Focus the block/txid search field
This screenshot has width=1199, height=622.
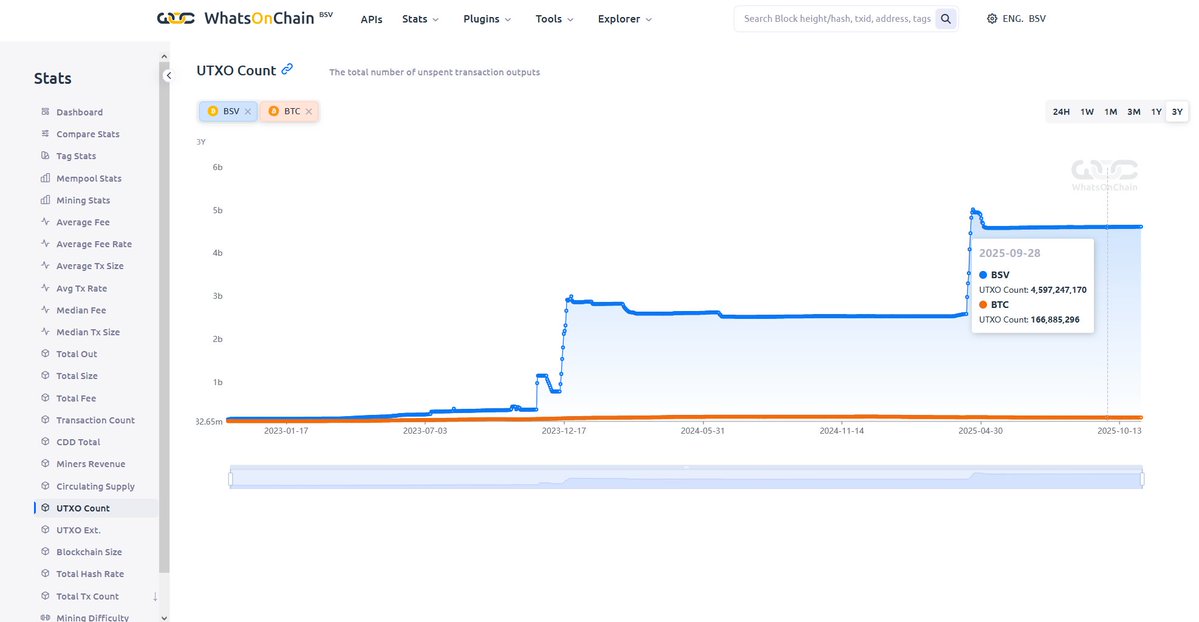coord(837,18)
